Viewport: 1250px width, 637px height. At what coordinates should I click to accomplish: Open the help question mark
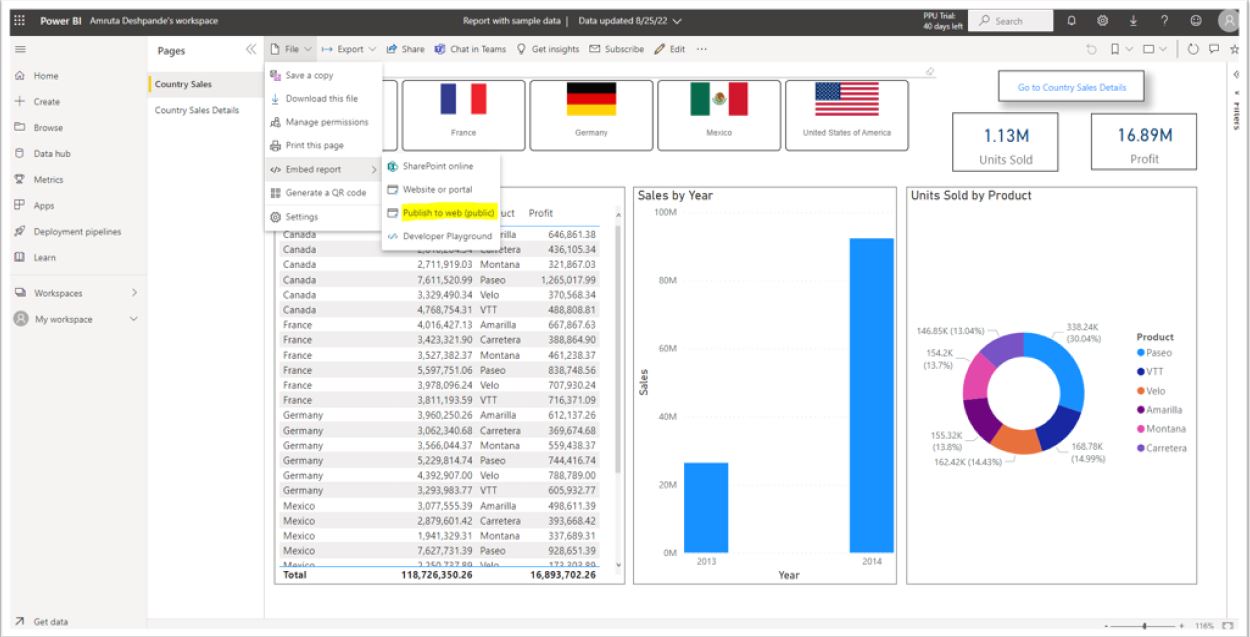coord(1164,21)
